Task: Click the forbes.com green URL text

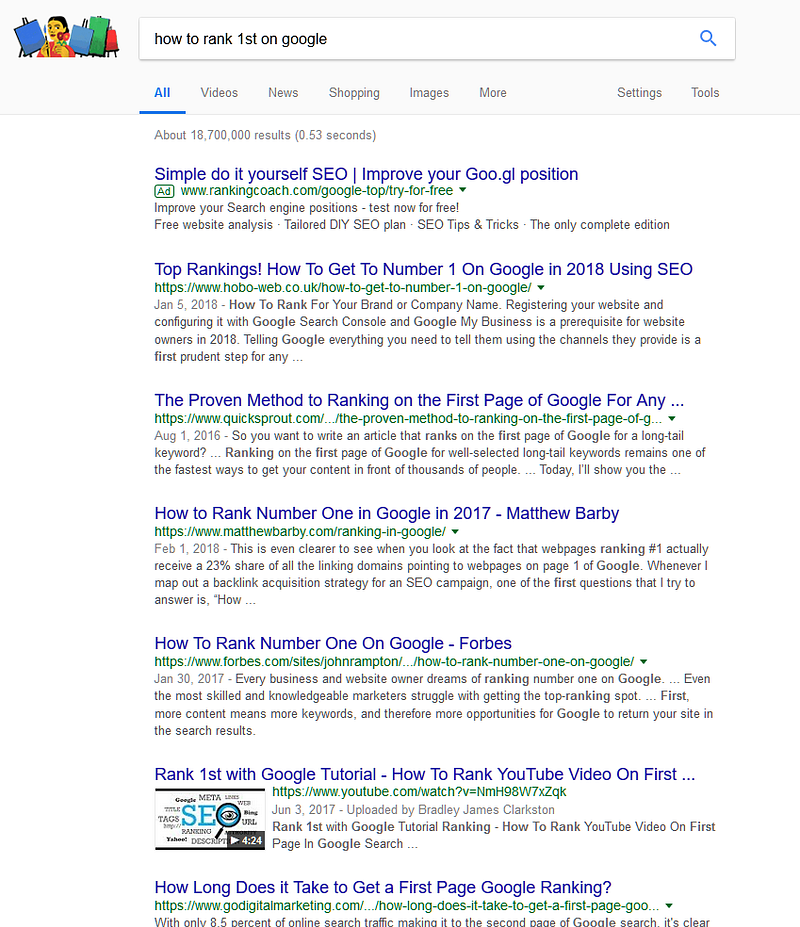Action: [x=394, y=662]
